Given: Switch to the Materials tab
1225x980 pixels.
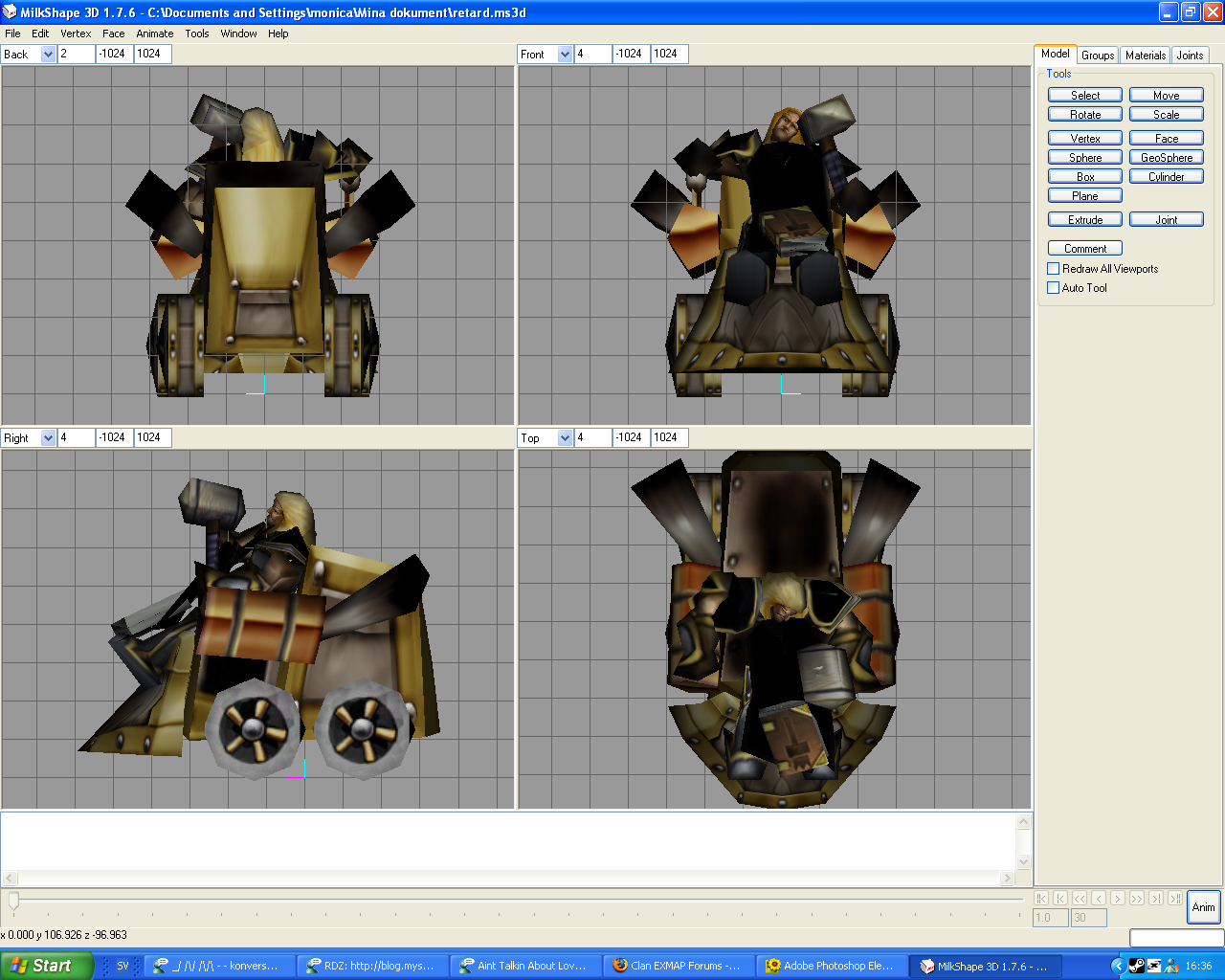Looking at the screenshot, I should pyautogui.click(x=1146, y=56).
